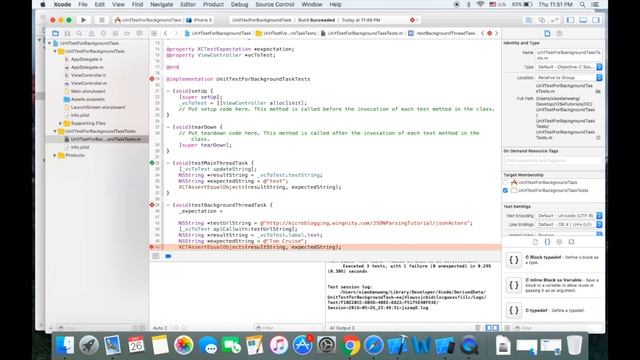The height and width of the screenshot is (360, 640).
Task: Open the Report navigator icon
Action: (139, 33)
